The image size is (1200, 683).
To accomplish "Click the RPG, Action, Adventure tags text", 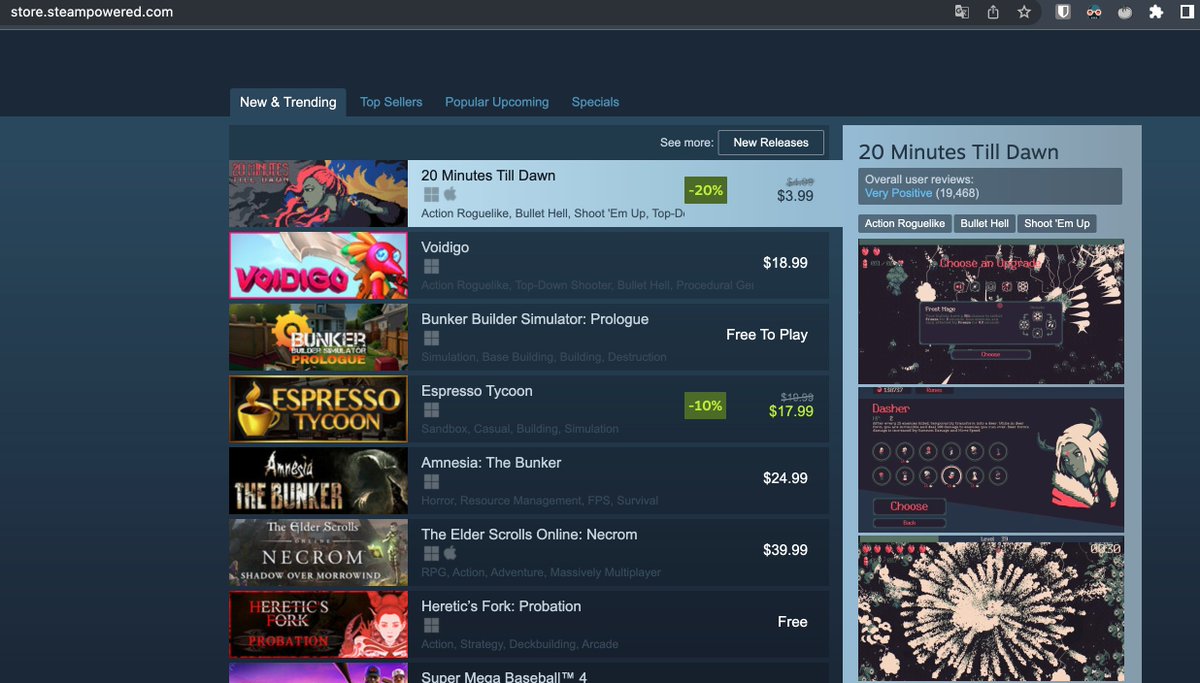I will (541, 573).
